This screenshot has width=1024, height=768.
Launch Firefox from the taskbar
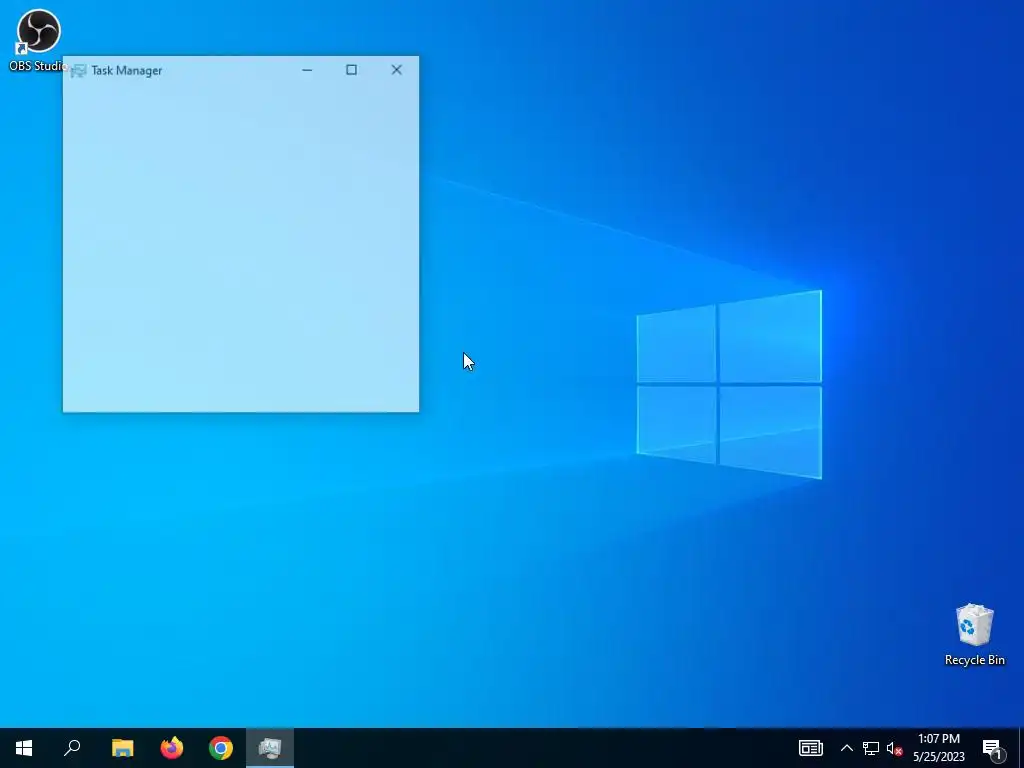[x=172, y=748]
